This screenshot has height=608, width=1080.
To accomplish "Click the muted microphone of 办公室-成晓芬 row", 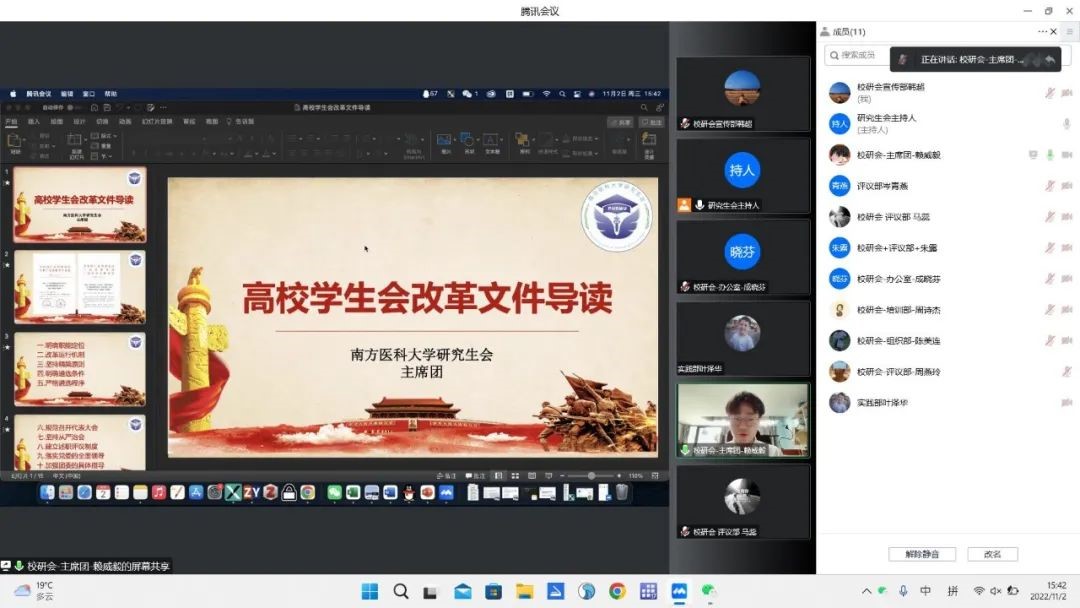I will 1050,279.
